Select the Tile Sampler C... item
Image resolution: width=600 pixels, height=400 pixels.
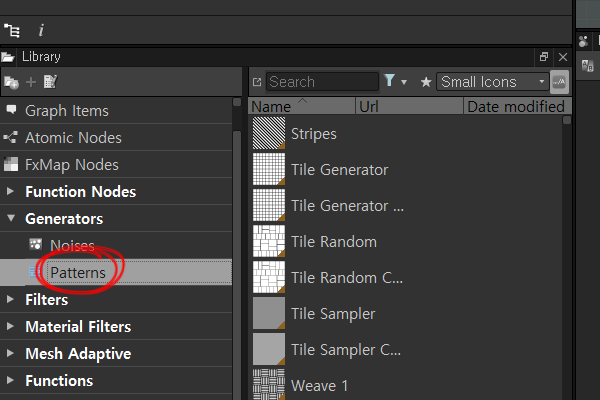point(346,350)
